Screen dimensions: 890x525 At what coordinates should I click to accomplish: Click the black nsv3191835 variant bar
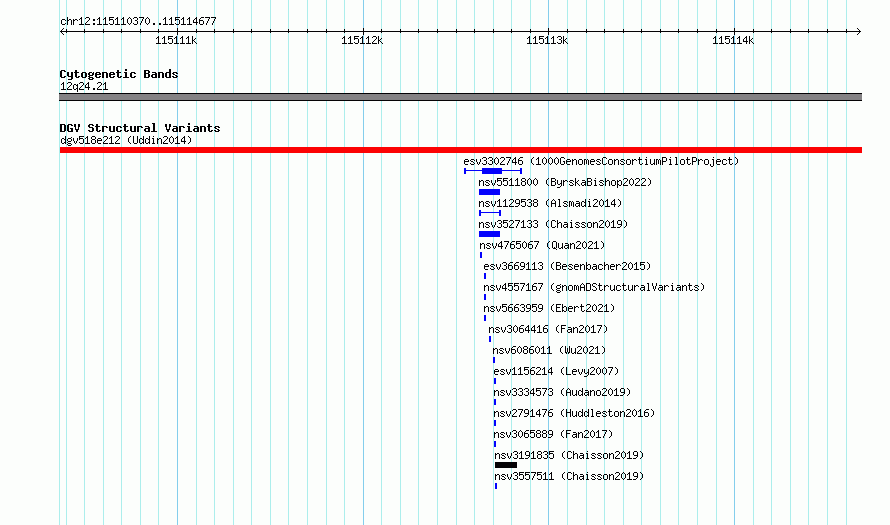[506, 465]
